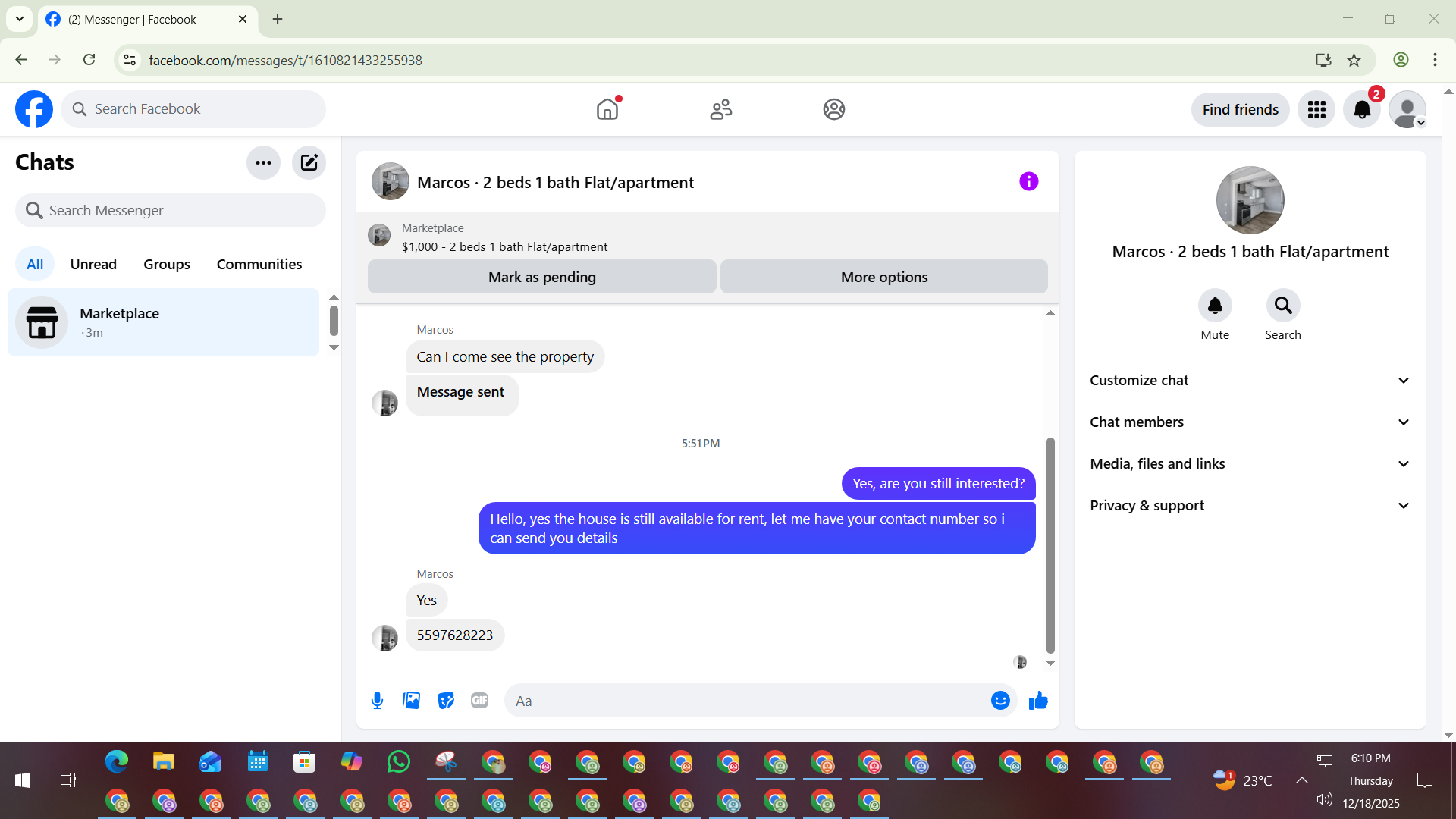Click the 'Yes, are you still interested?' message
This screenshot has width=1456, height=819.
939,484
